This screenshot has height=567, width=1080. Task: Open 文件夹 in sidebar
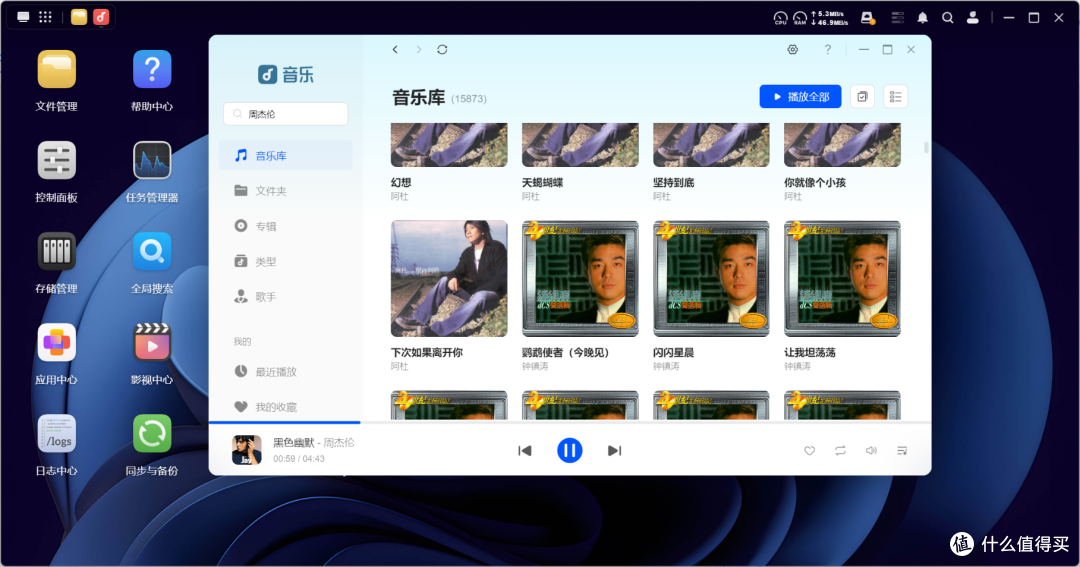286,191
